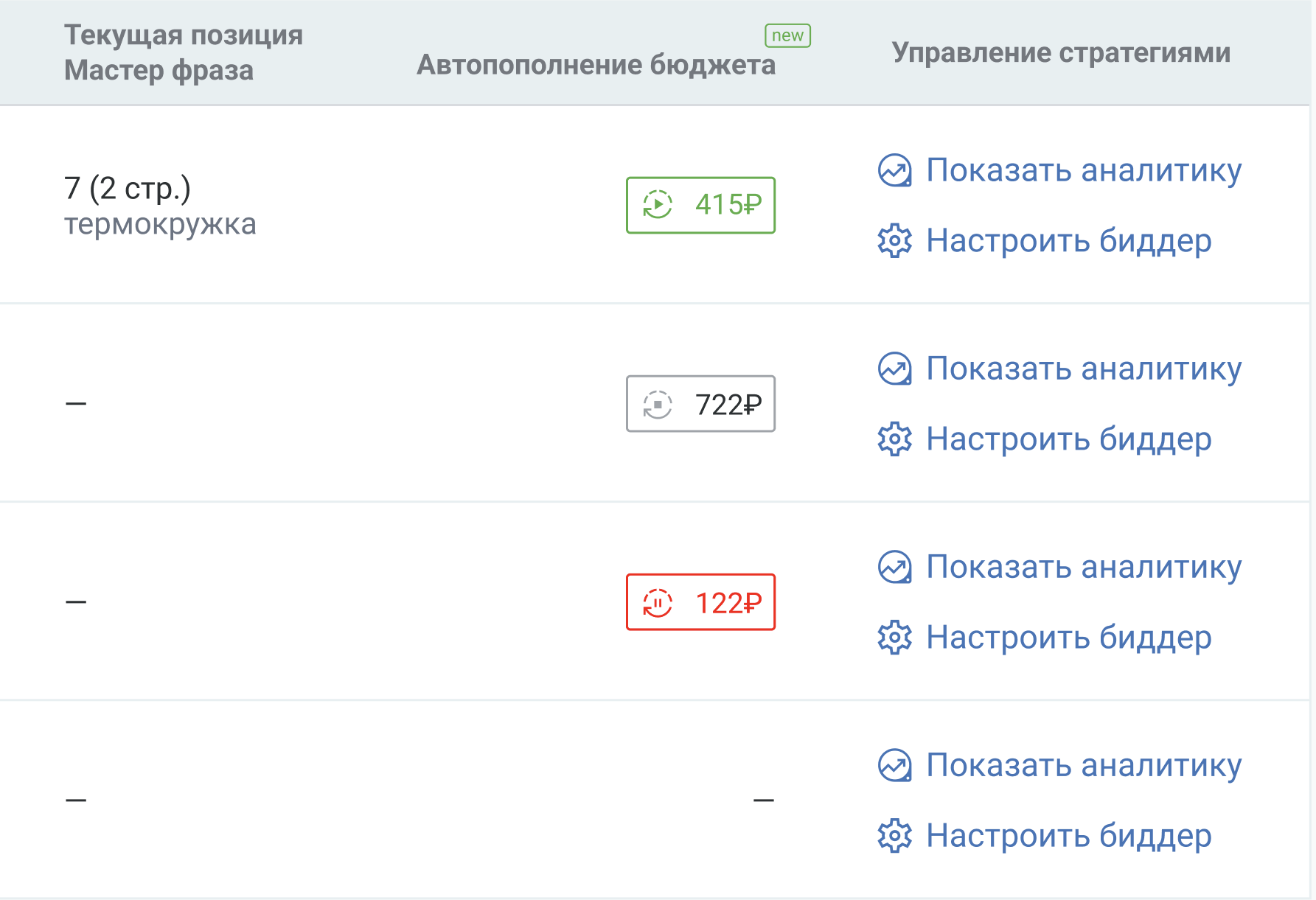Click bidder gear icon in 722₽ row
The height and width of the screenshot is (900, 1316).
point(894,439)
